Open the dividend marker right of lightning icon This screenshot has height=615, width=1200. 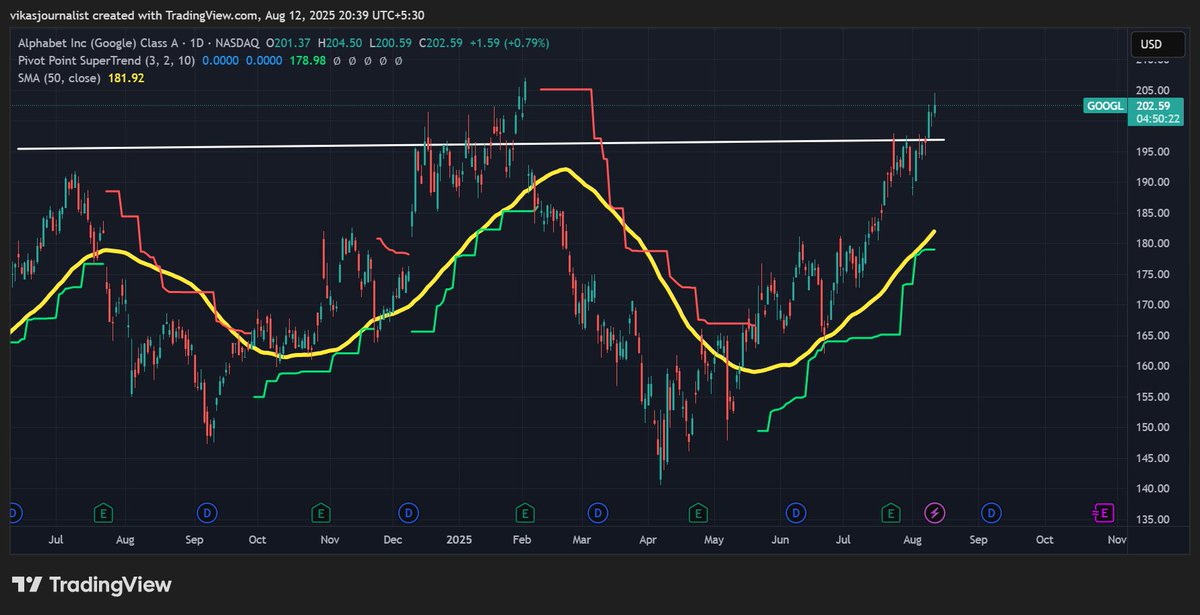pos(991,513)
